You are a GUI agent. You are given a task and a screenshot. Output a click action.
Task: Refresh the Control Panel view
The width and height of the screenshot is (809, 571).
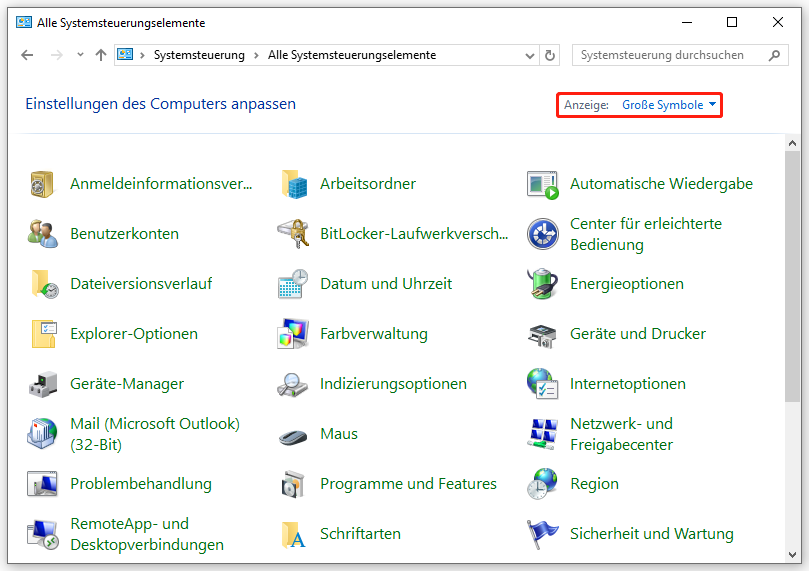tap(550, 55)
